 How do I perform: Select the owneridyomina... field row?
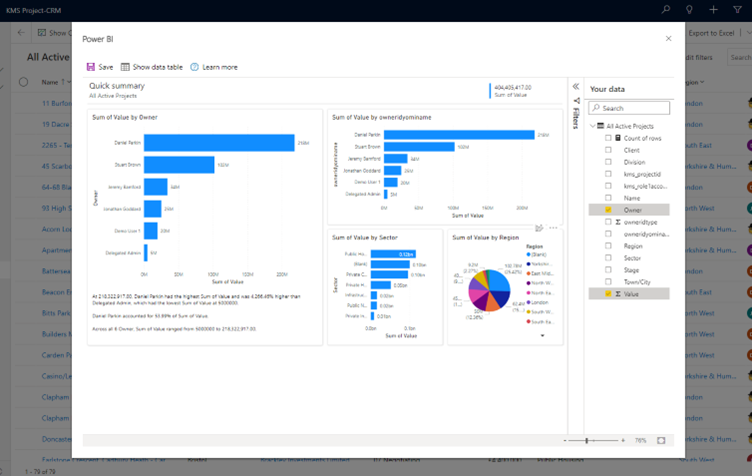(629, 234)
